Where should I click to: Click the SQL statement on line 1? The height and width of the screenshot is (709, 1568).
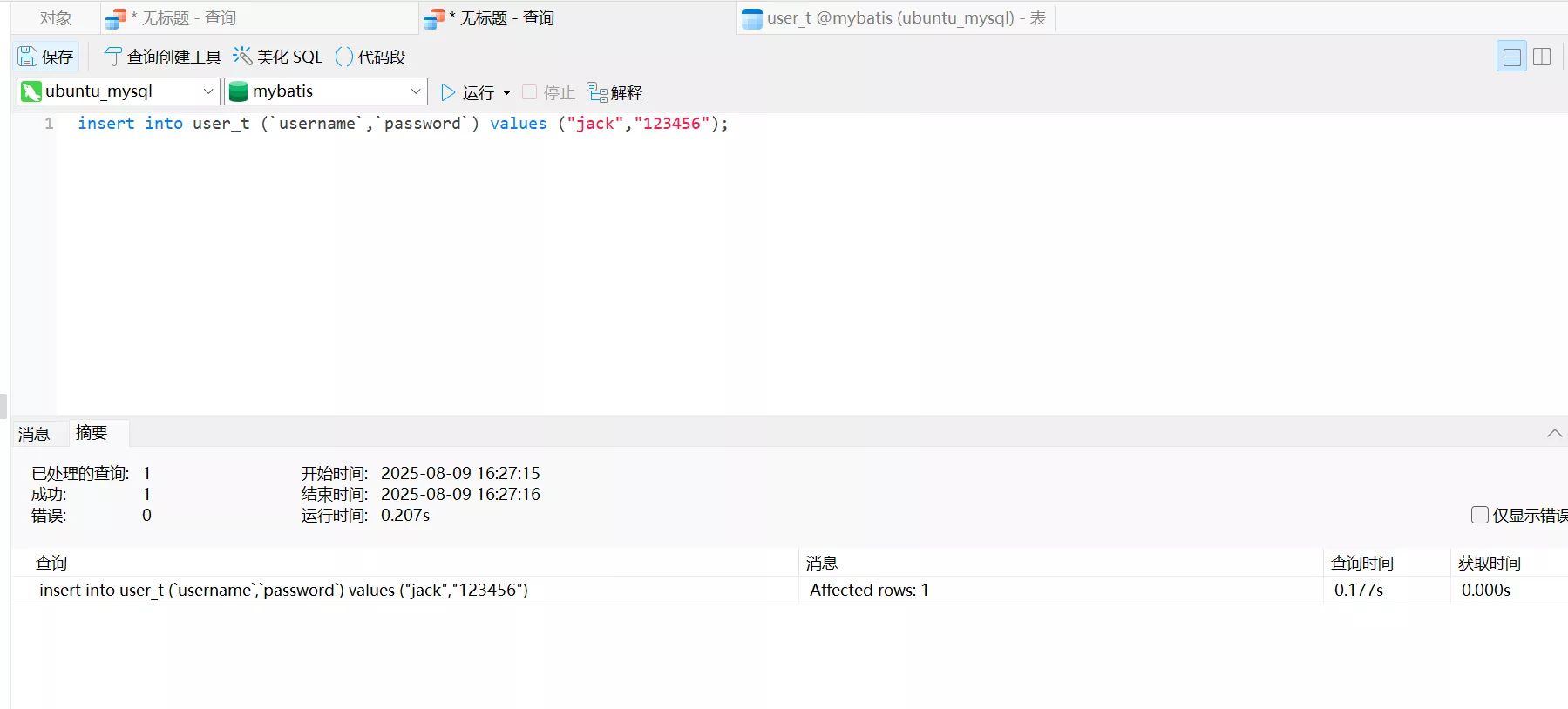402,124
